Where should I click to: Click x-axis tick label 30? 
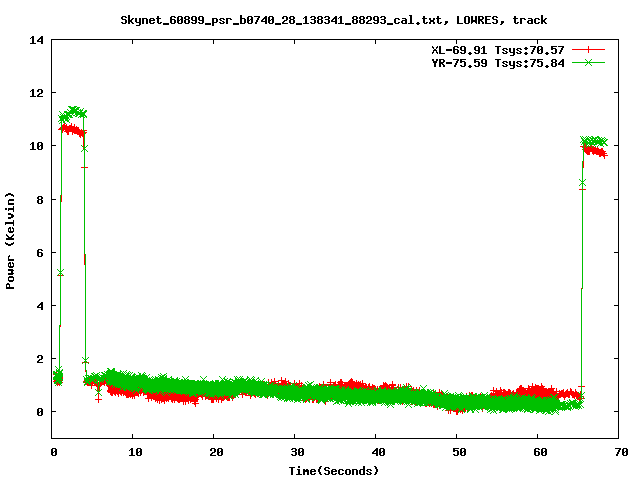pos(297,452)
